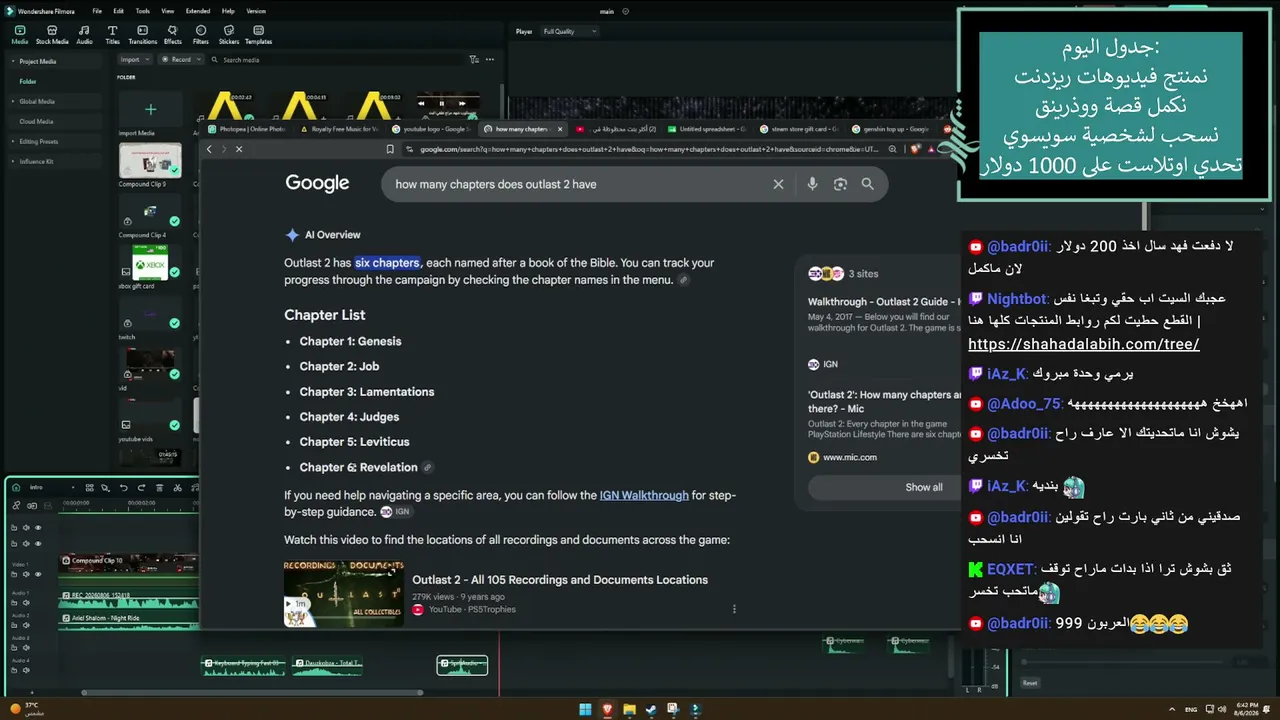The image size is (1280, 720).
Task: Open the Filters tab in Filmora
Action: click(201, 35)
